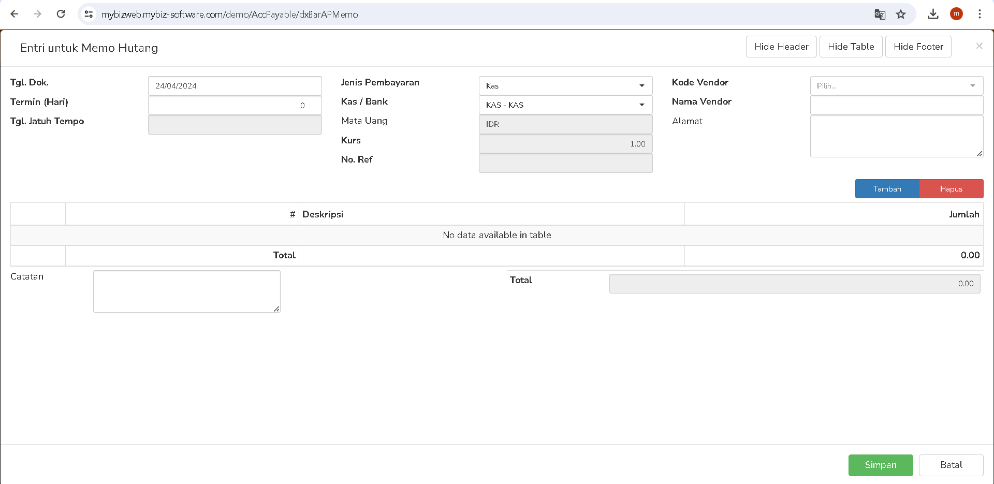
Task: Go back in browser history
Action: (x=15, y=14)
